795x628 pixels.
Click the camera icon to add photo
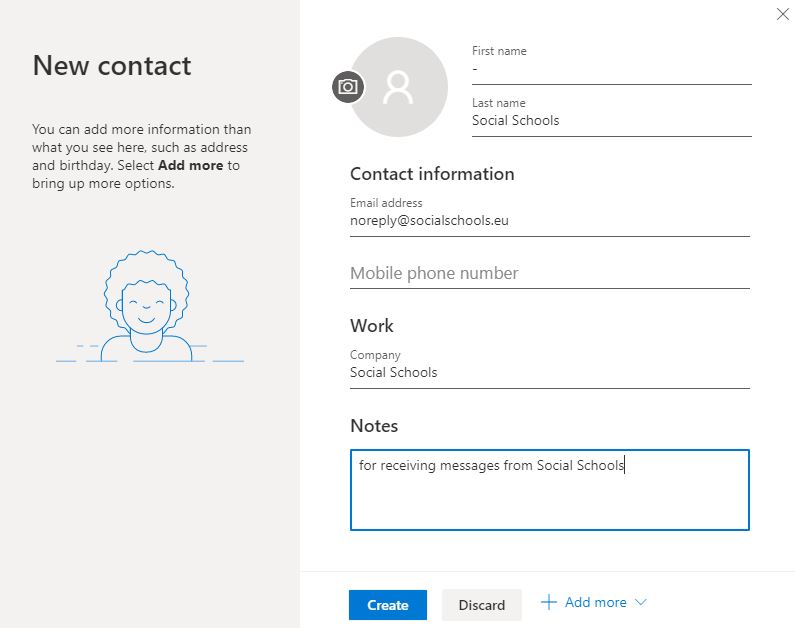[x=348, y=87]
